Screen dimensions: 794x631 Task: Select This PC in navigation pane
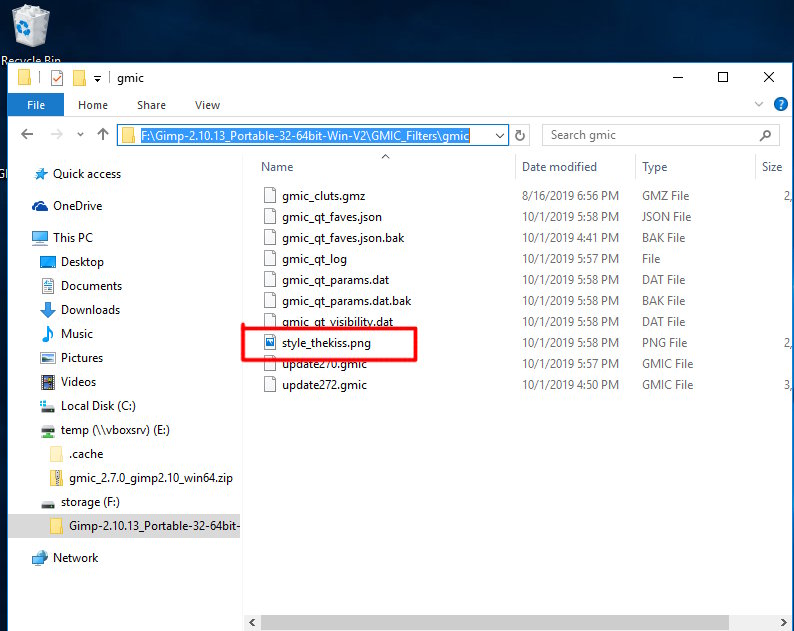[72, 238]
